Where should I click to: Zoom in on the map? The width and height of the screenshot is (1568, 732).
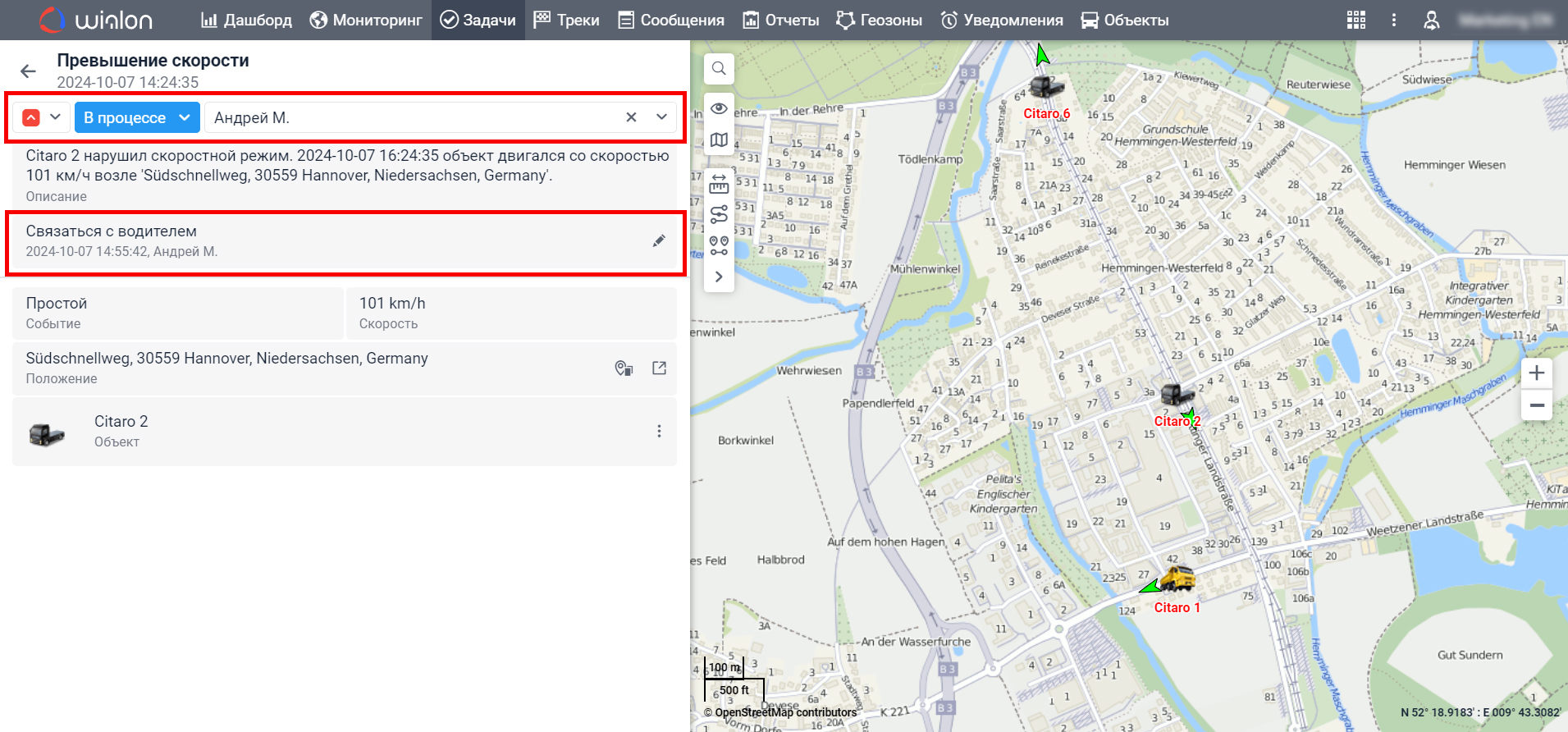pyautogui.click(x=1536, y=373)
